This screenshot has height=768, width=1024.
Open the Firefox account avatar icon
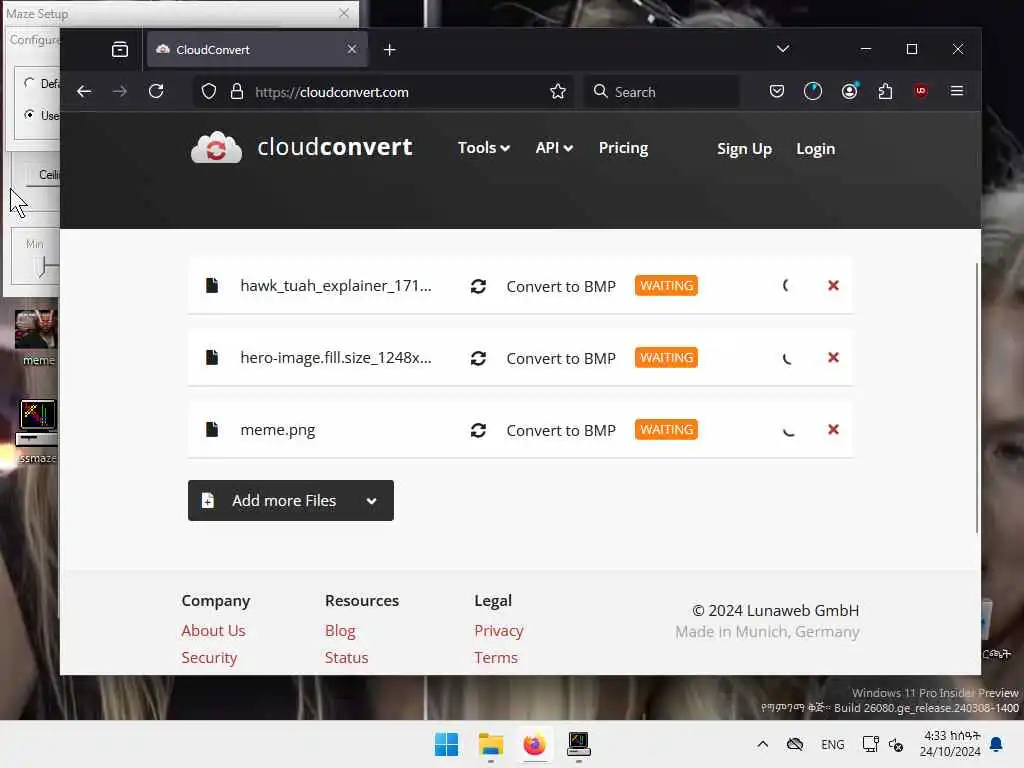tap(849, 91)
